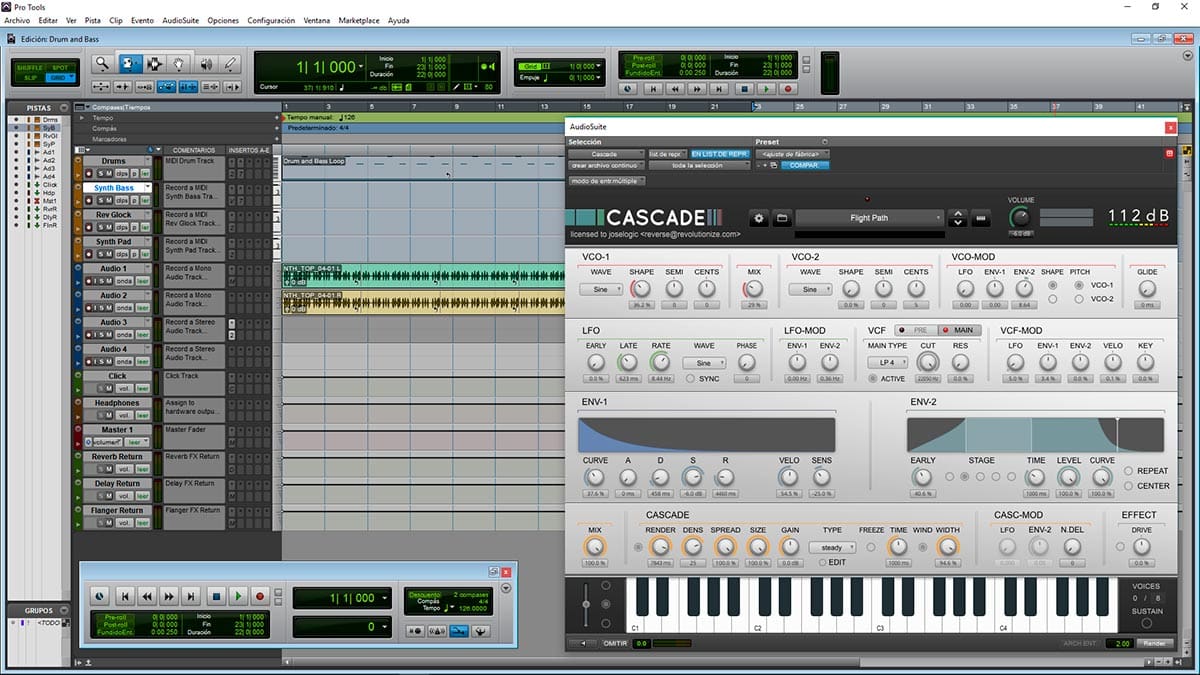Click the COMPAR compare button
The width and height of the screenshot is (1200, 675).
pyautogui.click(x=804, y=165)
